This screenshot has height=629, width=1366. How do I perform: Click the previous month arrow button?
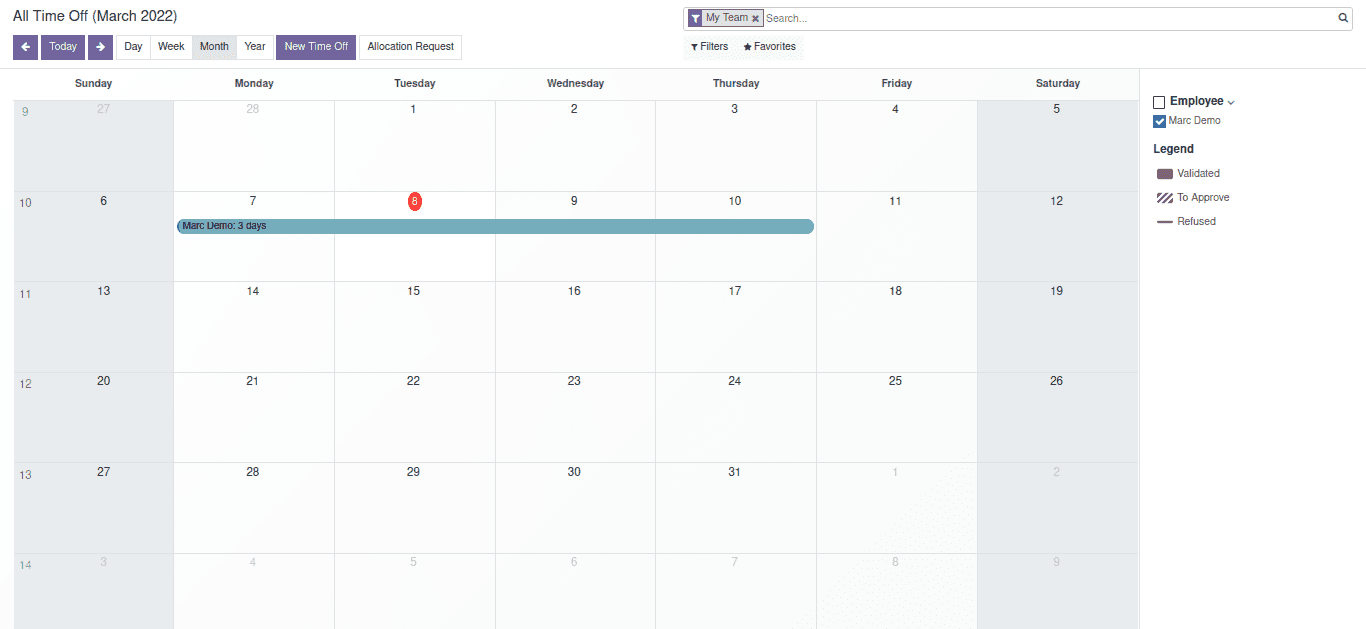25,47
